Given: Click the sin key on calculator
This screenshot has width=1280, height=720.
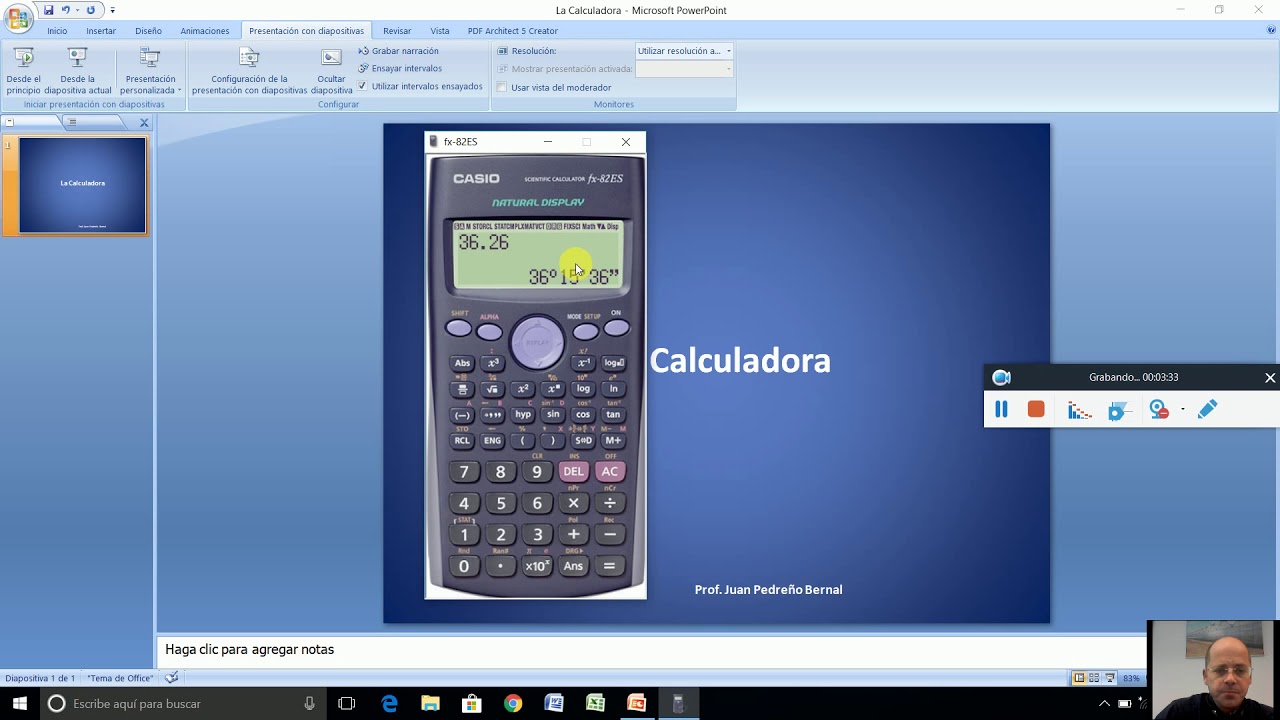Looking at the screenshot, I should [x=553, y=414].
